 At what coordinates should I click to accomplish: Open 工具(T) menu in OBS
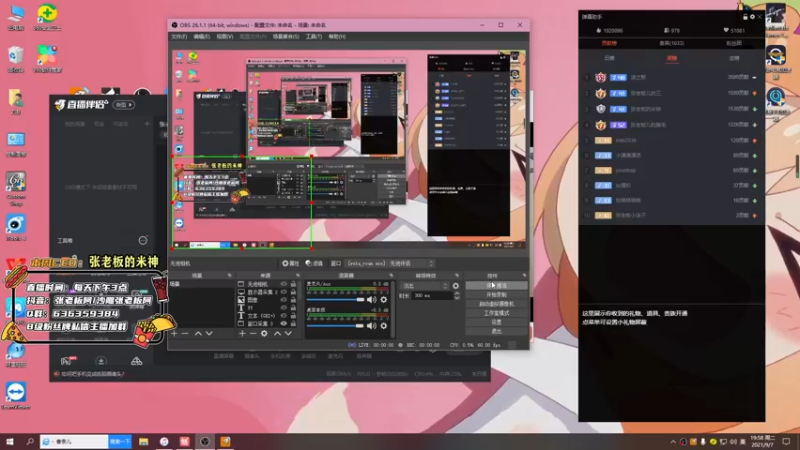pos(314,37)
